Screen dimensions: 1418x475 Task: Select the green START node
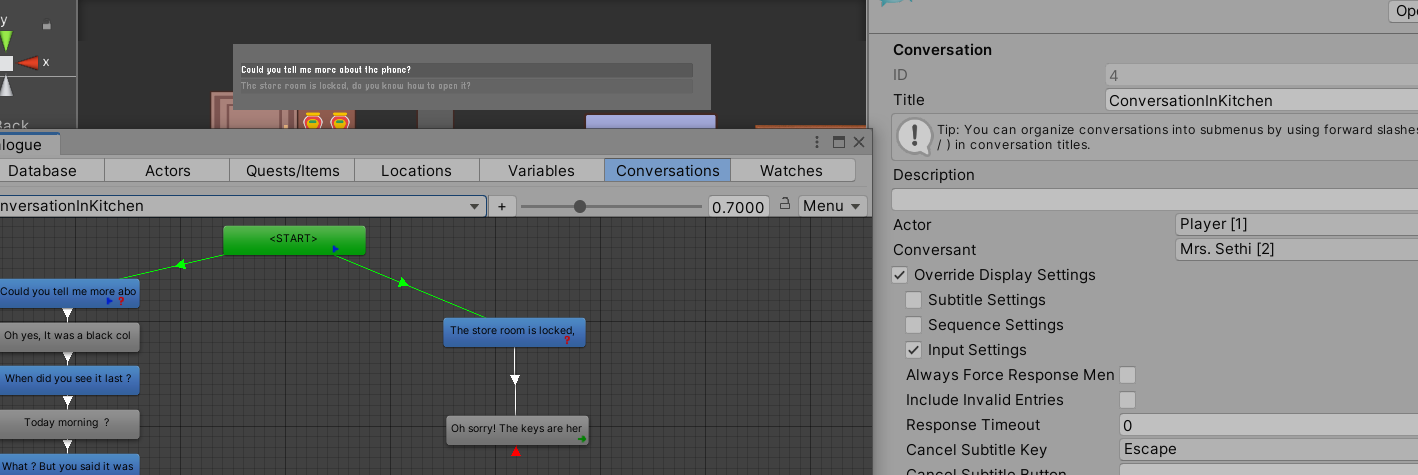point(294,240)
